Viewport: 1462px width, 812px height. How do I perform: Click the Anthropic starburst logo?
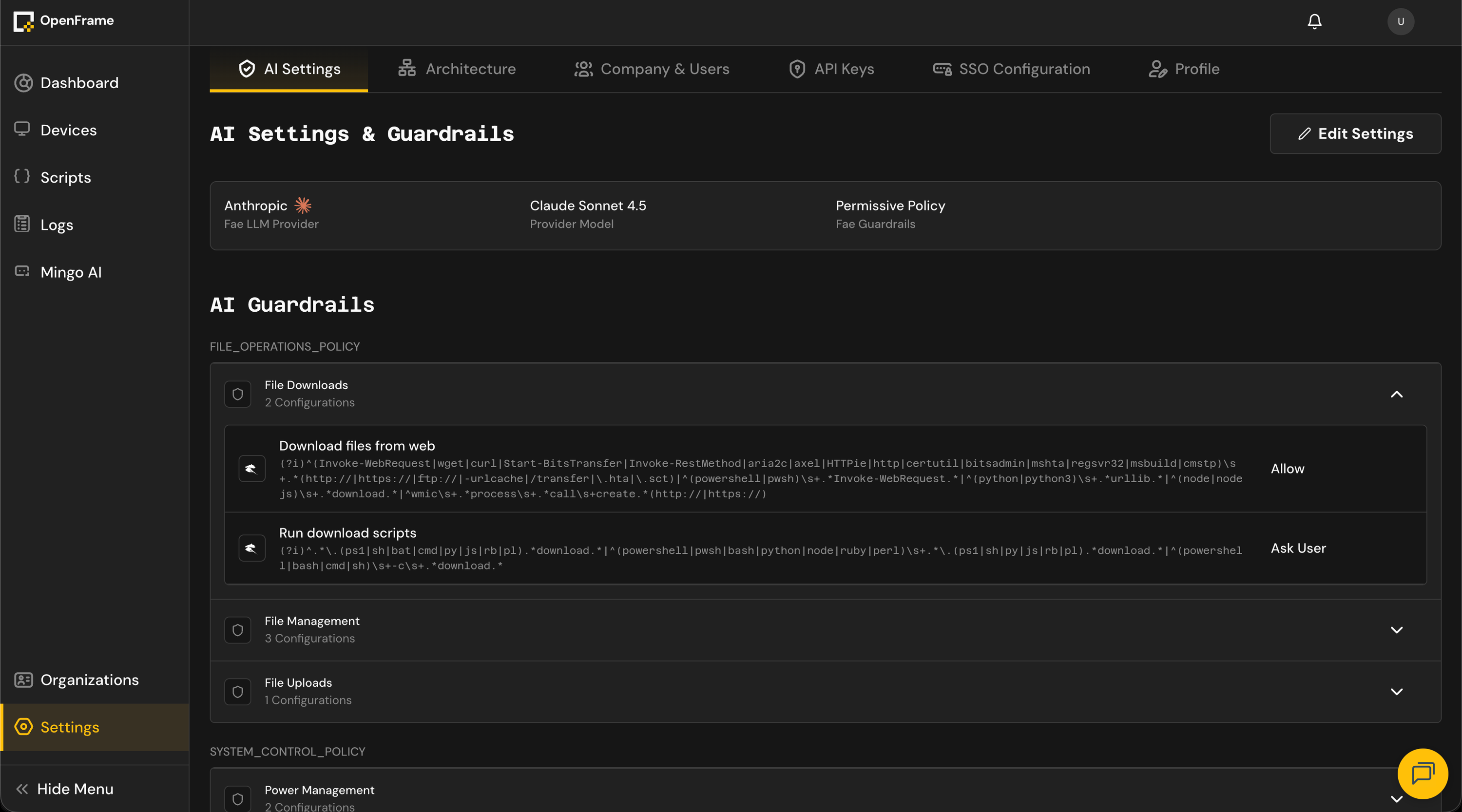(303, 206)
